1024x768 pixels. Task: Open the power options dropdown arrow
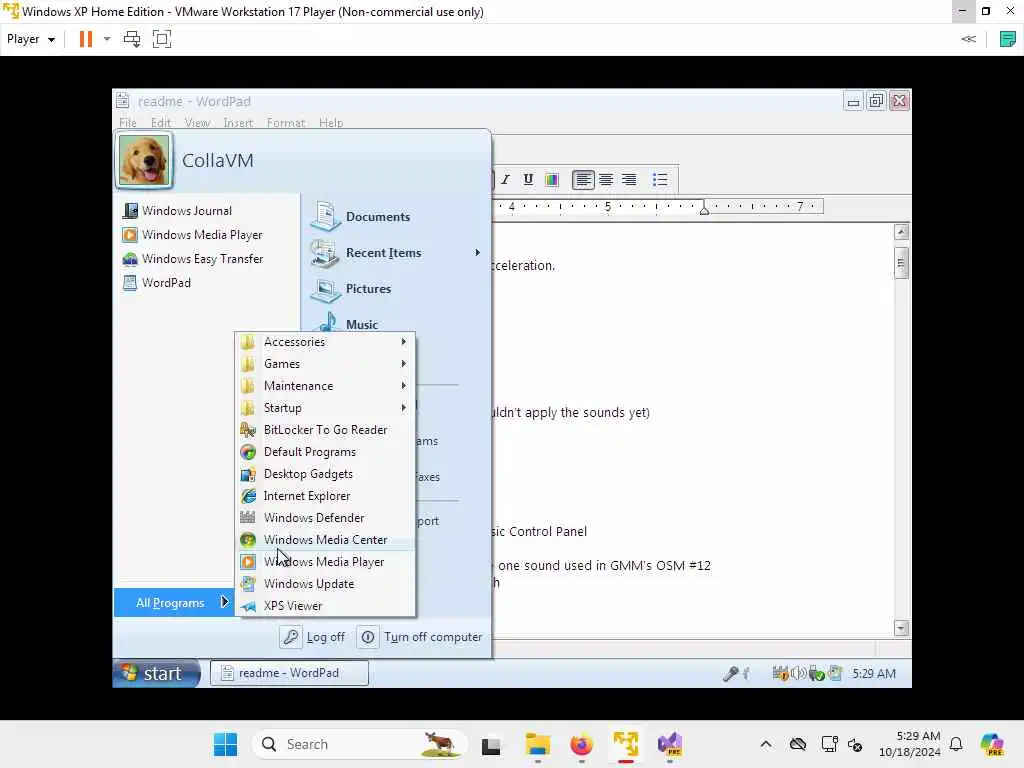(107, 39)
